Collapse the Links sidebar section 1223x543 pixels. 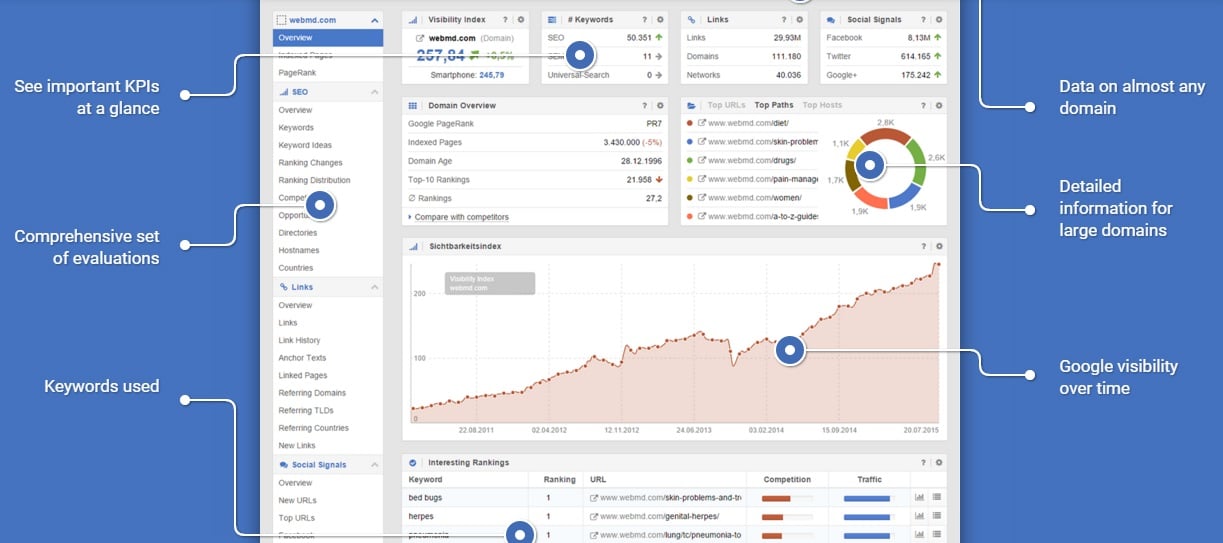(x=375, y=287)
